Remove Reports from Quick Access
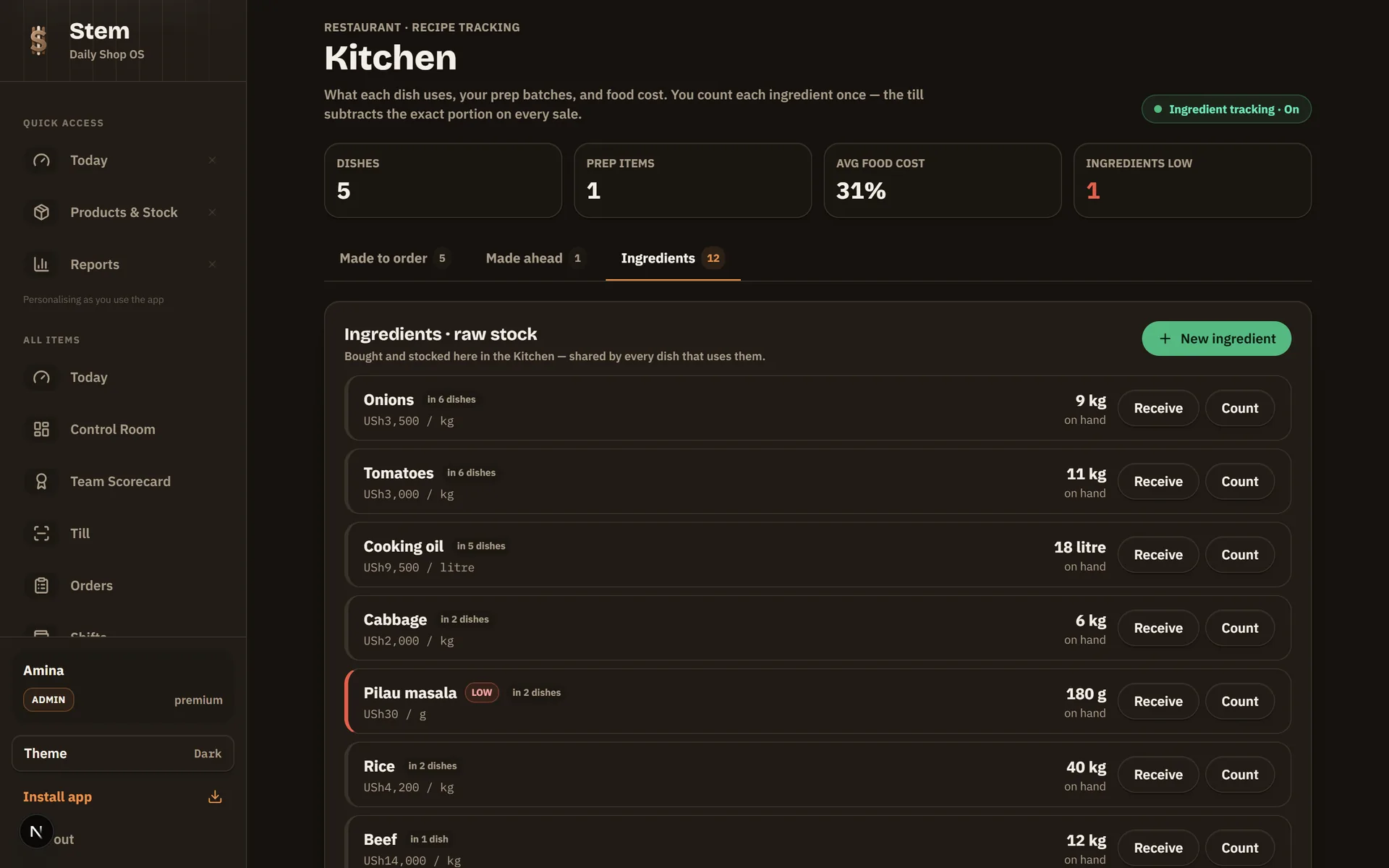The image size is (1389, 868). 212,264
